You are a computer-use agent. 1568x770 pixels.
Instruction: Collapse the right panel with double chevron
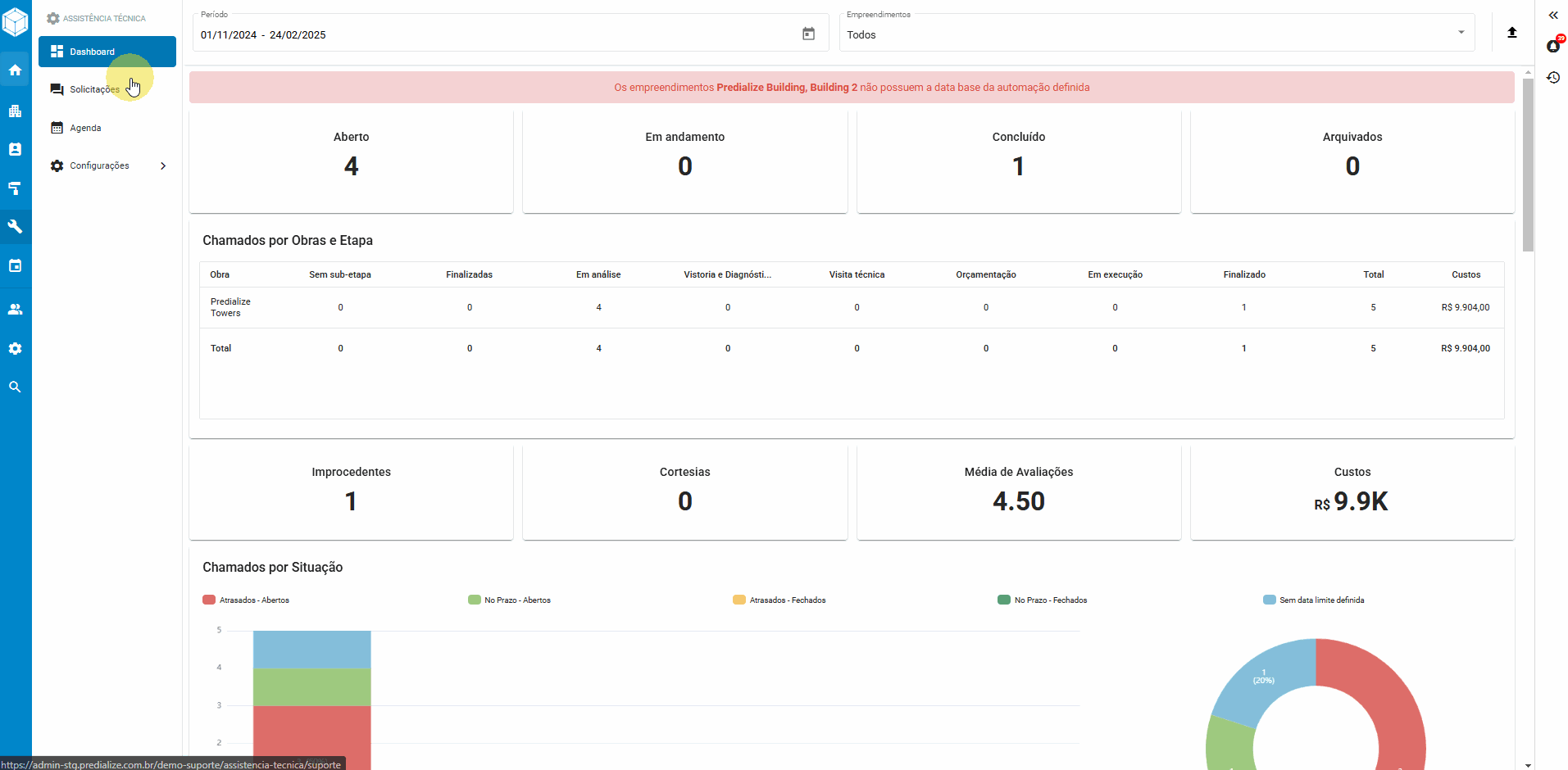1552,15
